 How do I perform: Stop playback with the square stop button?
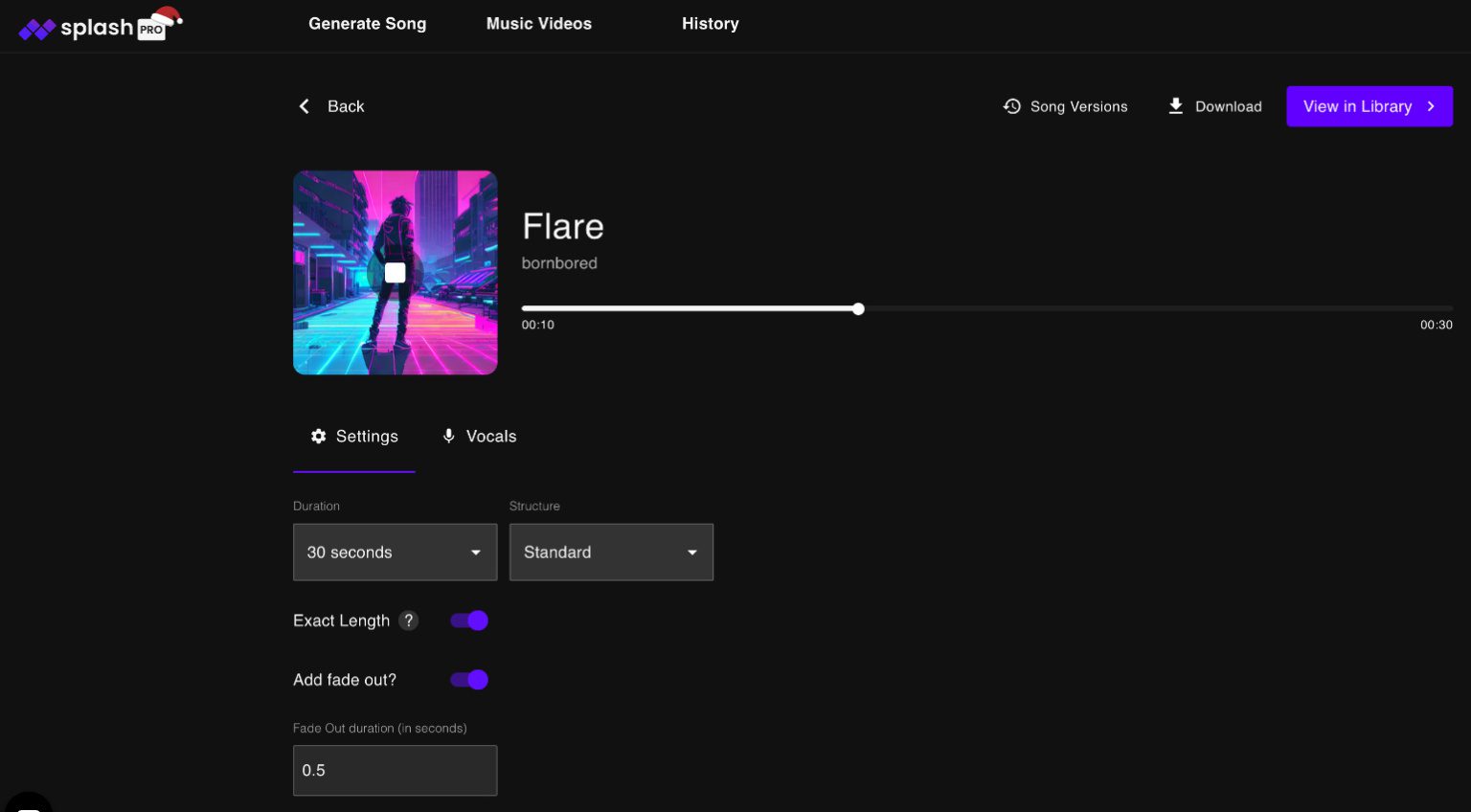point(395,273)
